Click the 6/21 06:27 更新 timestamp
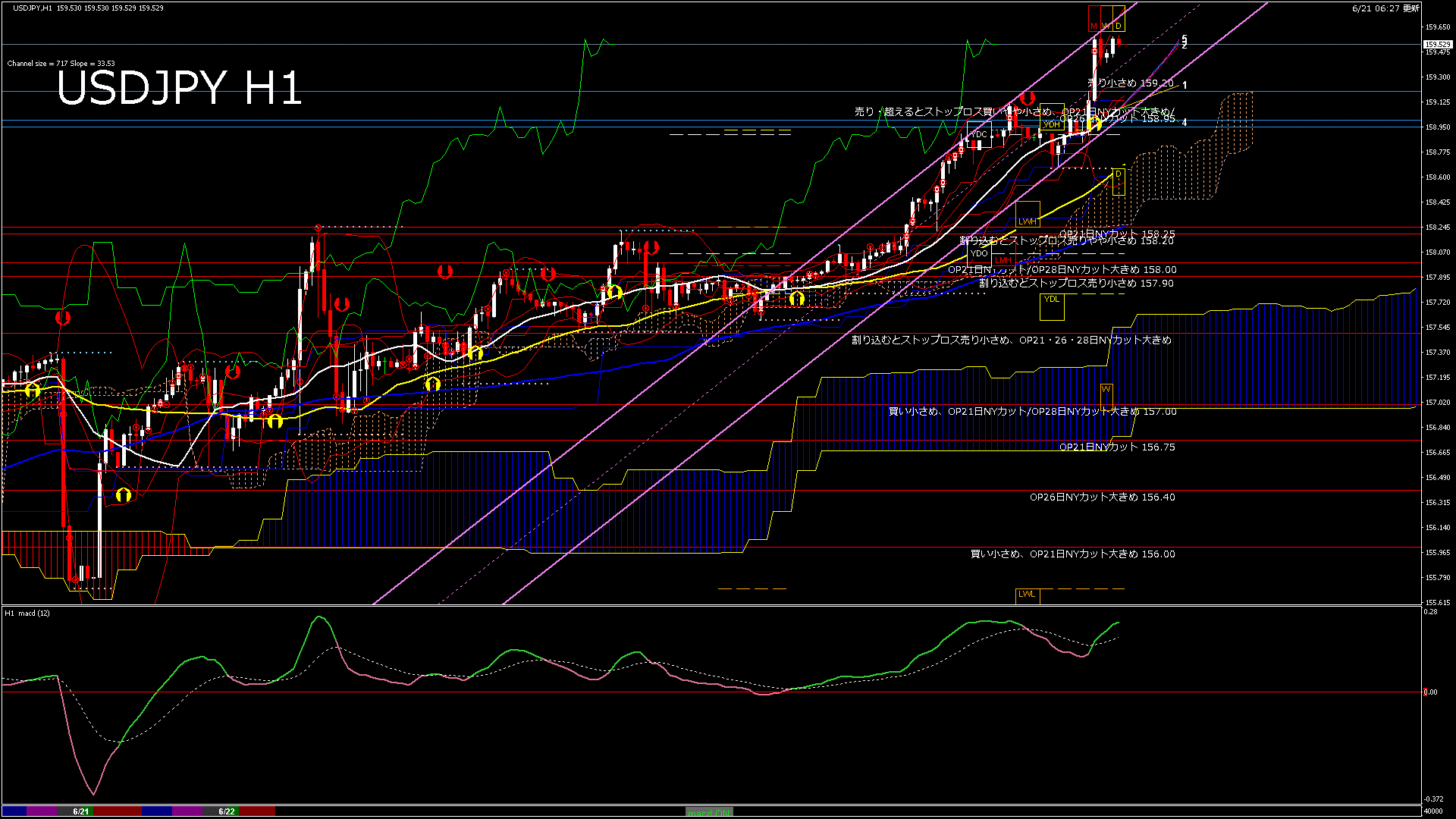This screenshot has width=1456, height=819. [1385, 8]
